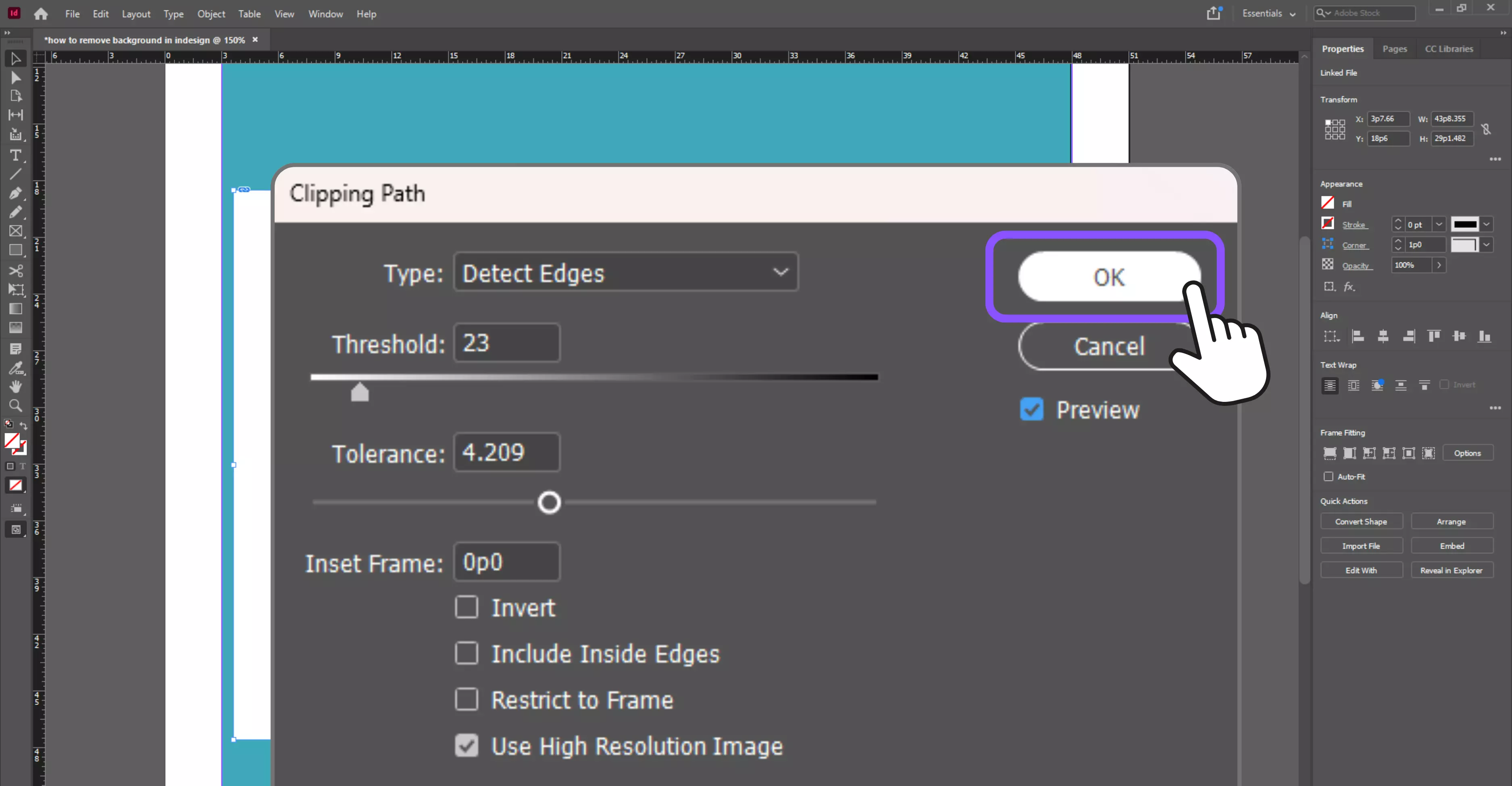Pick the Hand tool
1512x786 pixels.
point(15,386)
